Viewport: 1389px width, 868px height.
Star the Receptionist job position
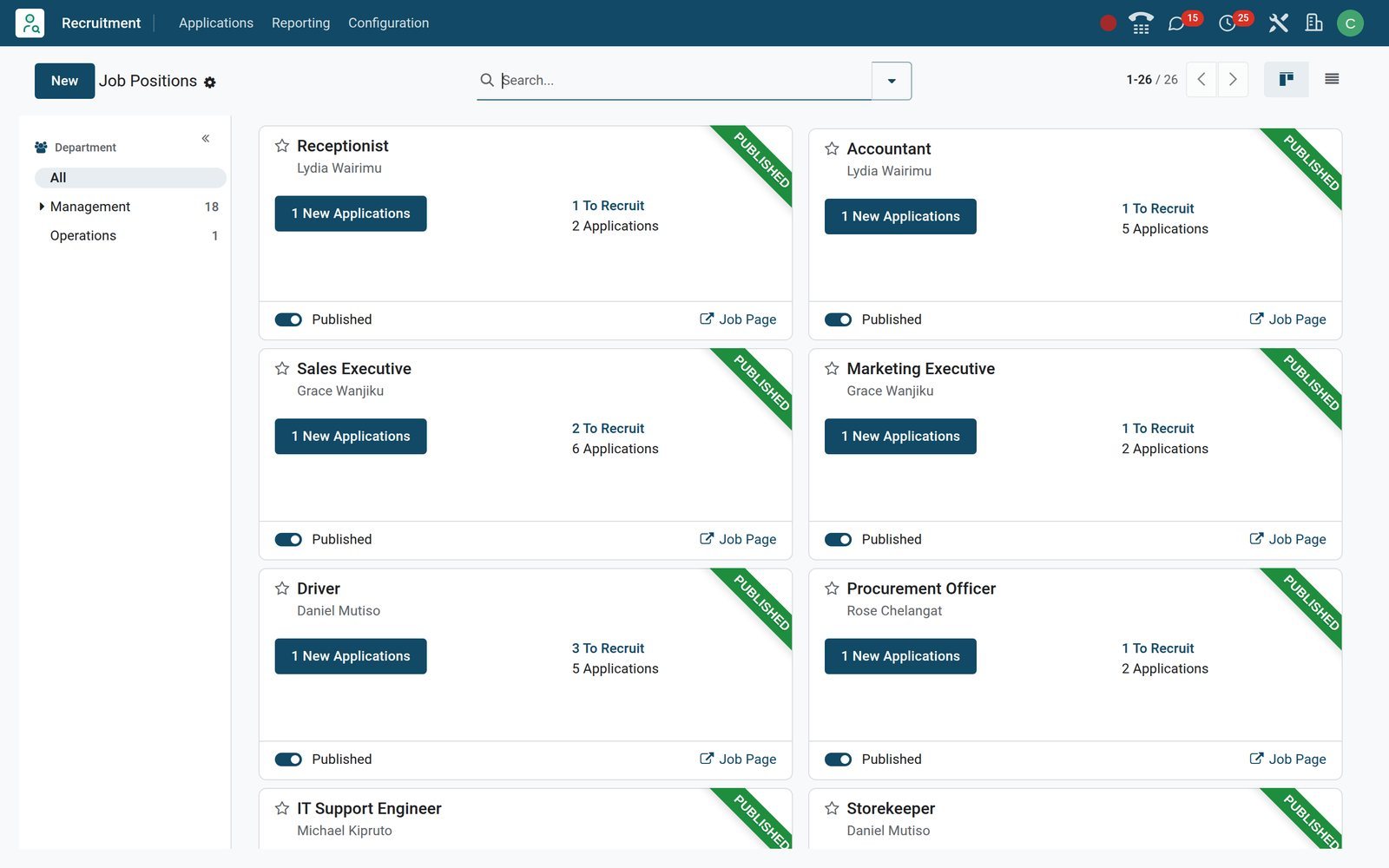click(x=282, y=146)
